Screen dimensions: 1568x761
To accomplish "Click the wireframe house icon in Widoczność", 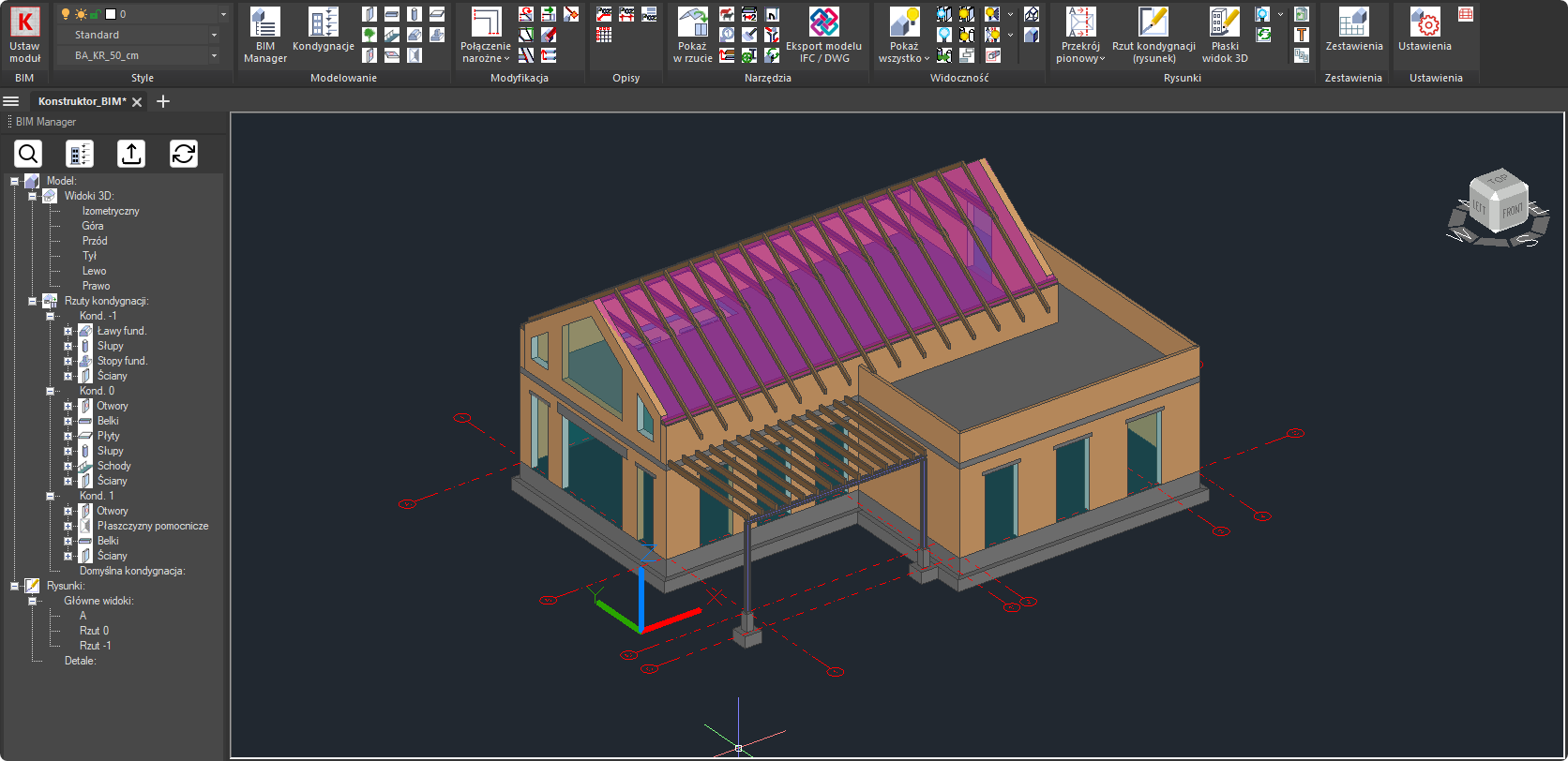I will click(1032, 14).
